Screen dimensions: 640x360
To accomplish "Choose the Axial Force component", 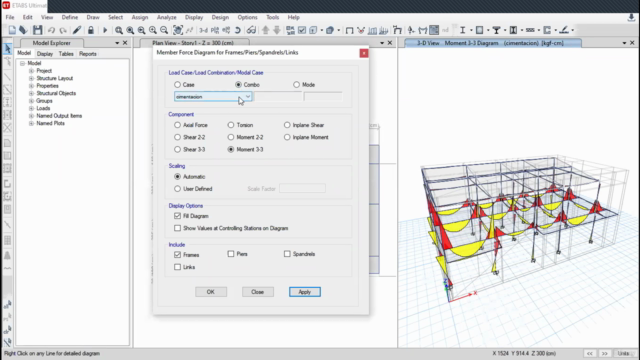I will tap(177, 125).
